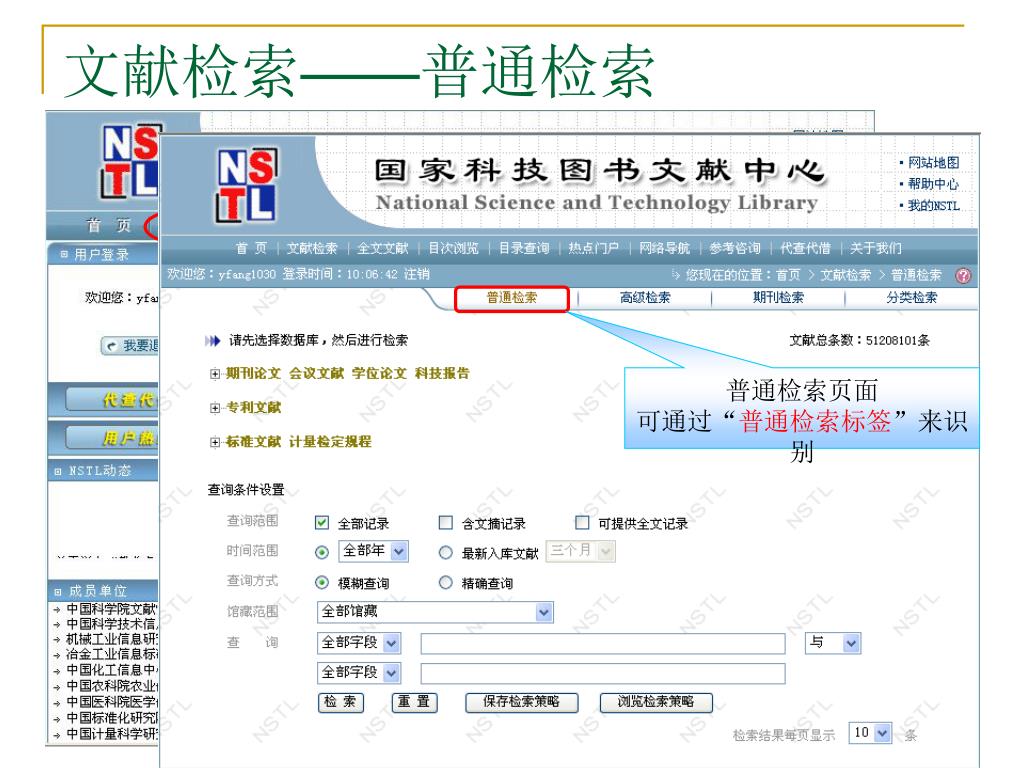This screenshot has width=1024, height=768.
Task: Switch to the 期刊检索 tab
Action: click(778, 298)
